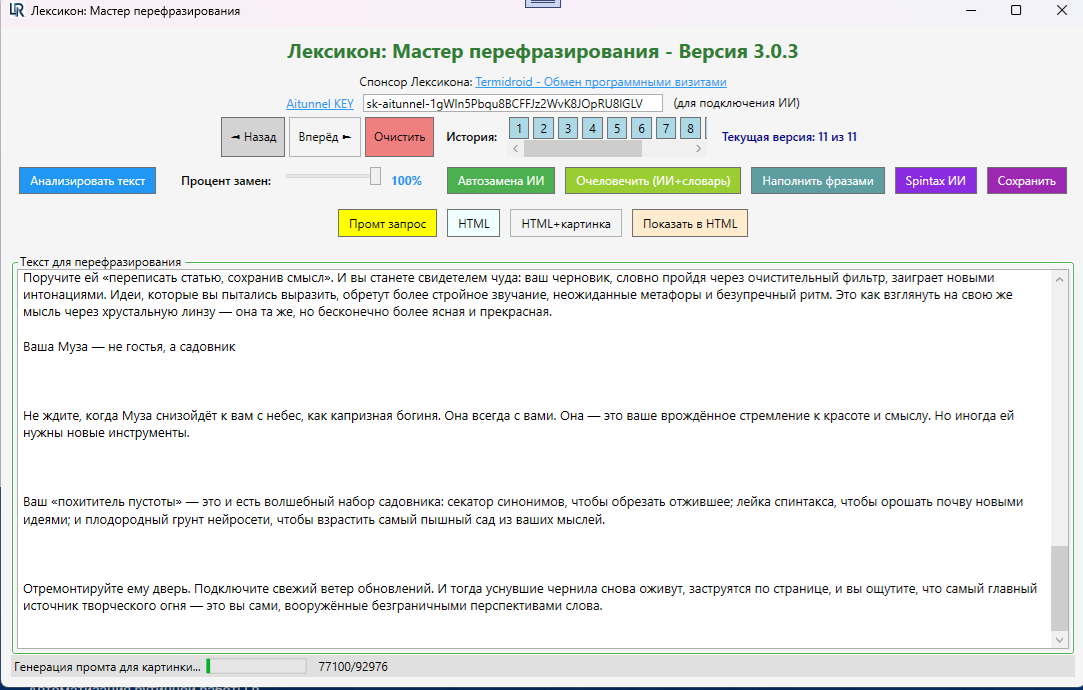1083x690 pixels.
Task: Jump to history version 5
Action: click(x=616, y=128)
